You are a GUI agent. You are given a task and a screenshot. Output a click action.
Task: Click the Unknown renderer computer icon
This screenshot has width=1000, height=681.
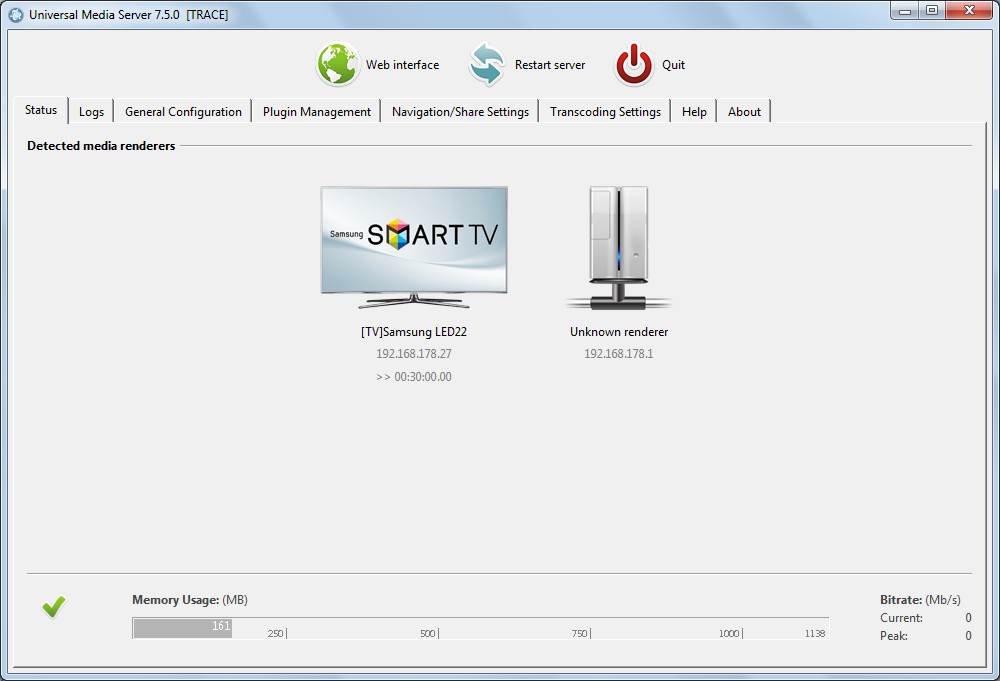pyautogui.click(x=619, y=247)
